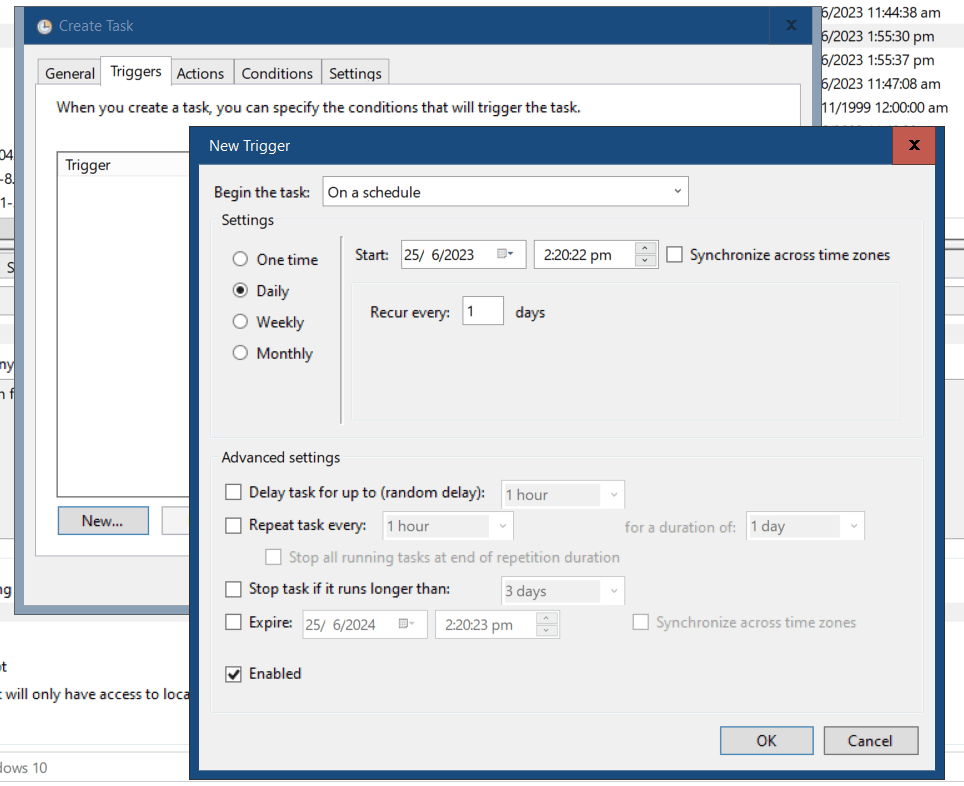964x786 pixels.
Task: Select the Weekly schedule option
Action: 240,322
